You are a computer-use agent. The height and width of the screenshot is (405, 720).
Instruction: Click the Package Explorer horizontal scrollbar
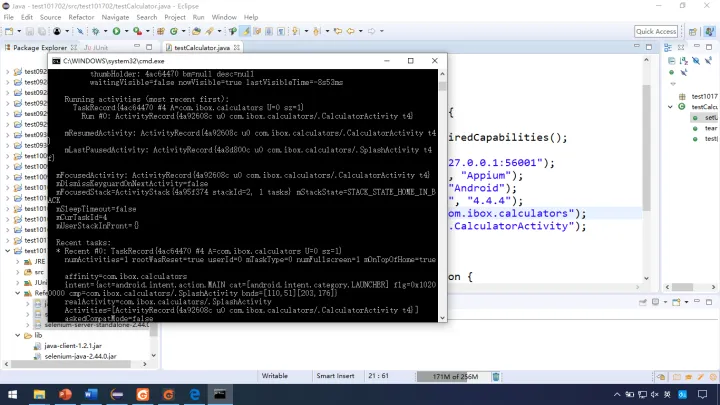(x=71, y=364)
